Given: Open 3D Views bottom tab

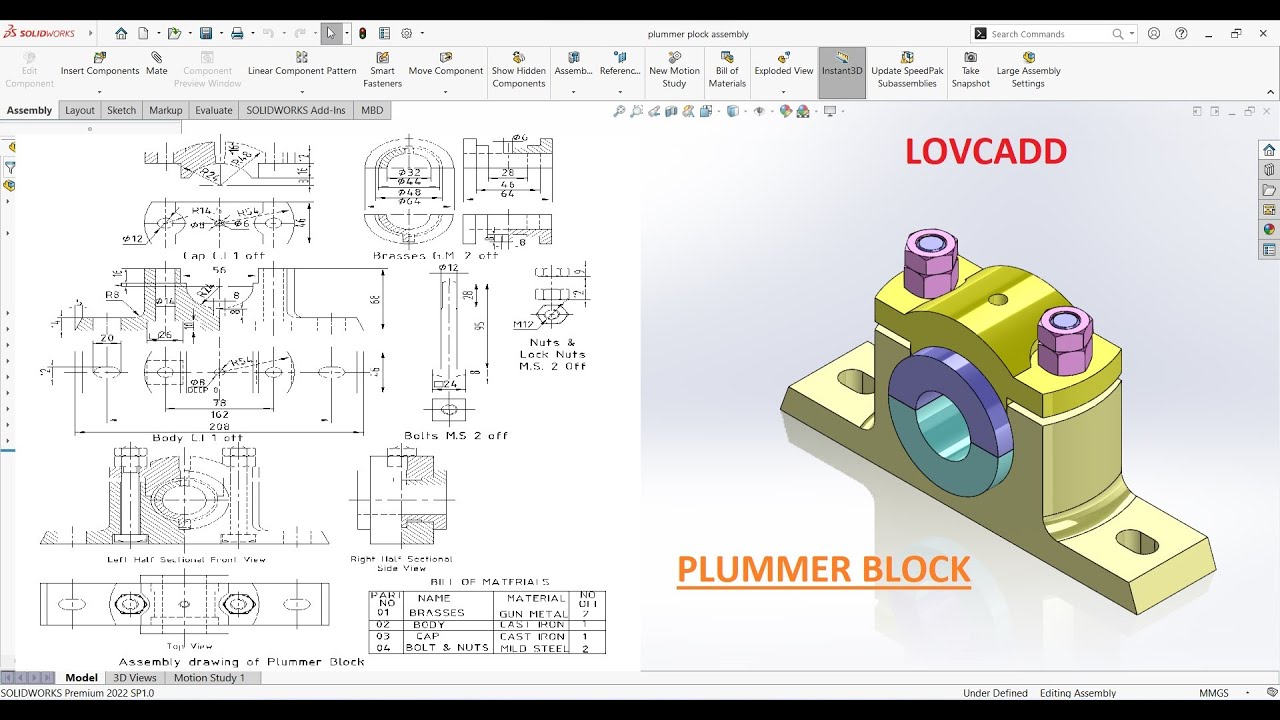Looking at the screenshot, I should pyautogui.click(x=135, y=677).
